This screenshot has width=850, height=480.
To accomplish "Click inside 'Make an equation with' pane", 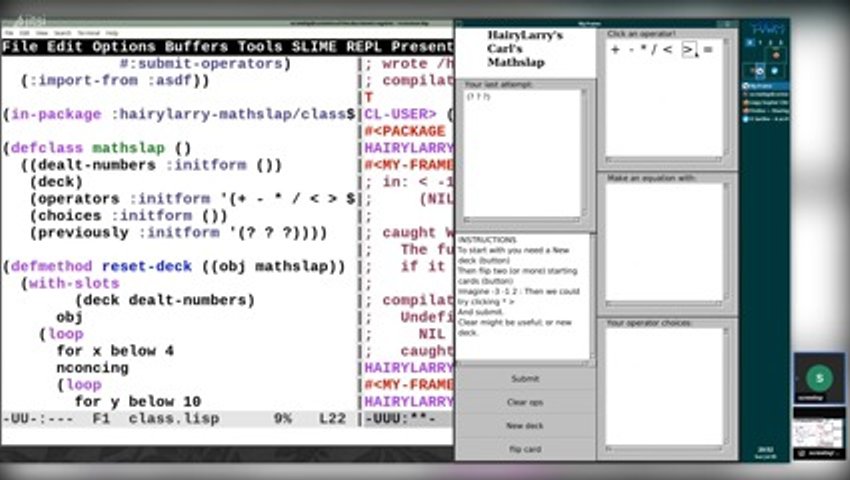I will [x=664, y=242].
